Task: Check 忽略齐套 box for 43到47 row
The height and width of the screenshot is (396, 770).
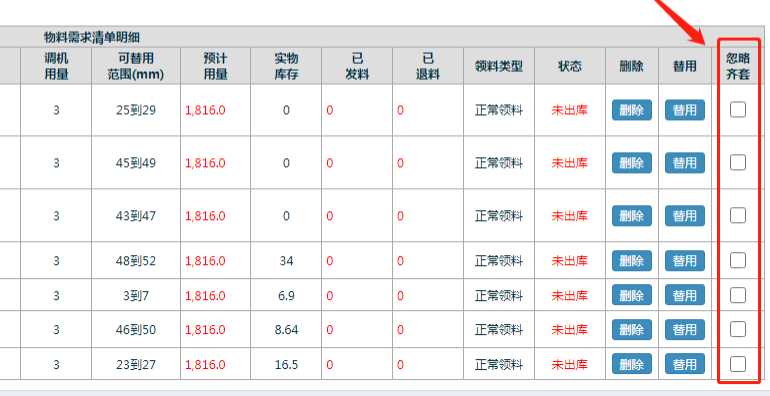Action: 738,215
